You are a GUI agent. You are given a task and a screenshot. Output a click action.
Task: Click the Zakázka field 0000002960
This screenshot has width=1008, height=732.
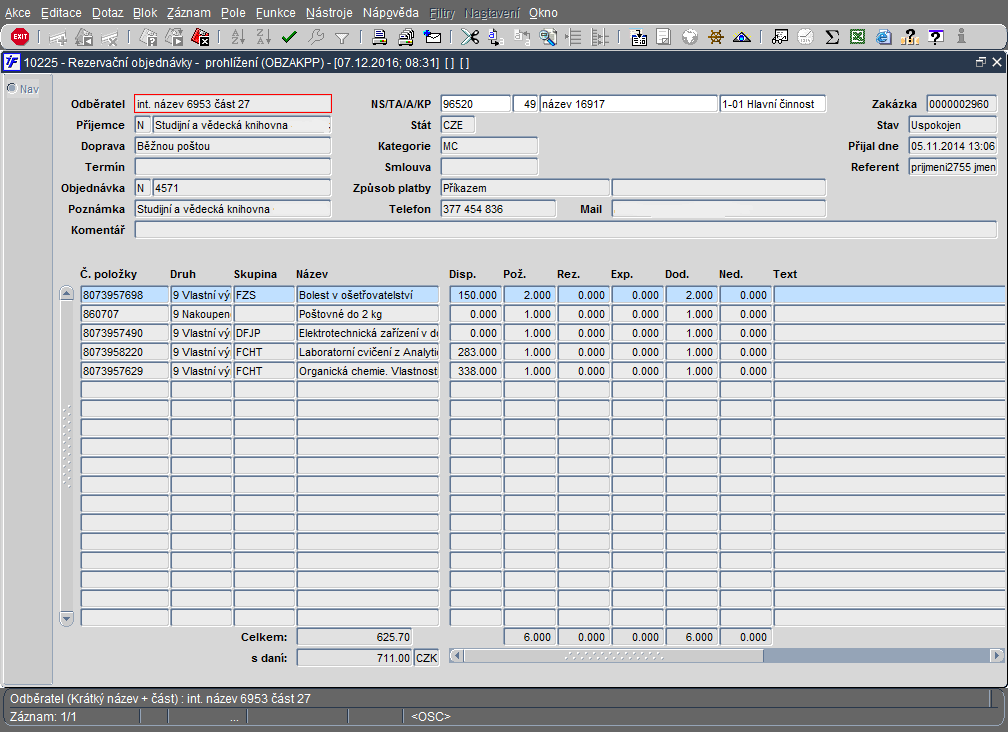click(962, 104)
